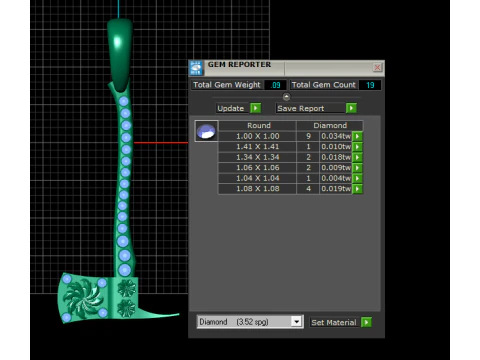Click the 0.018tw weight cell
The width and height of the screenshot is (480, 360).
[336, 157]
